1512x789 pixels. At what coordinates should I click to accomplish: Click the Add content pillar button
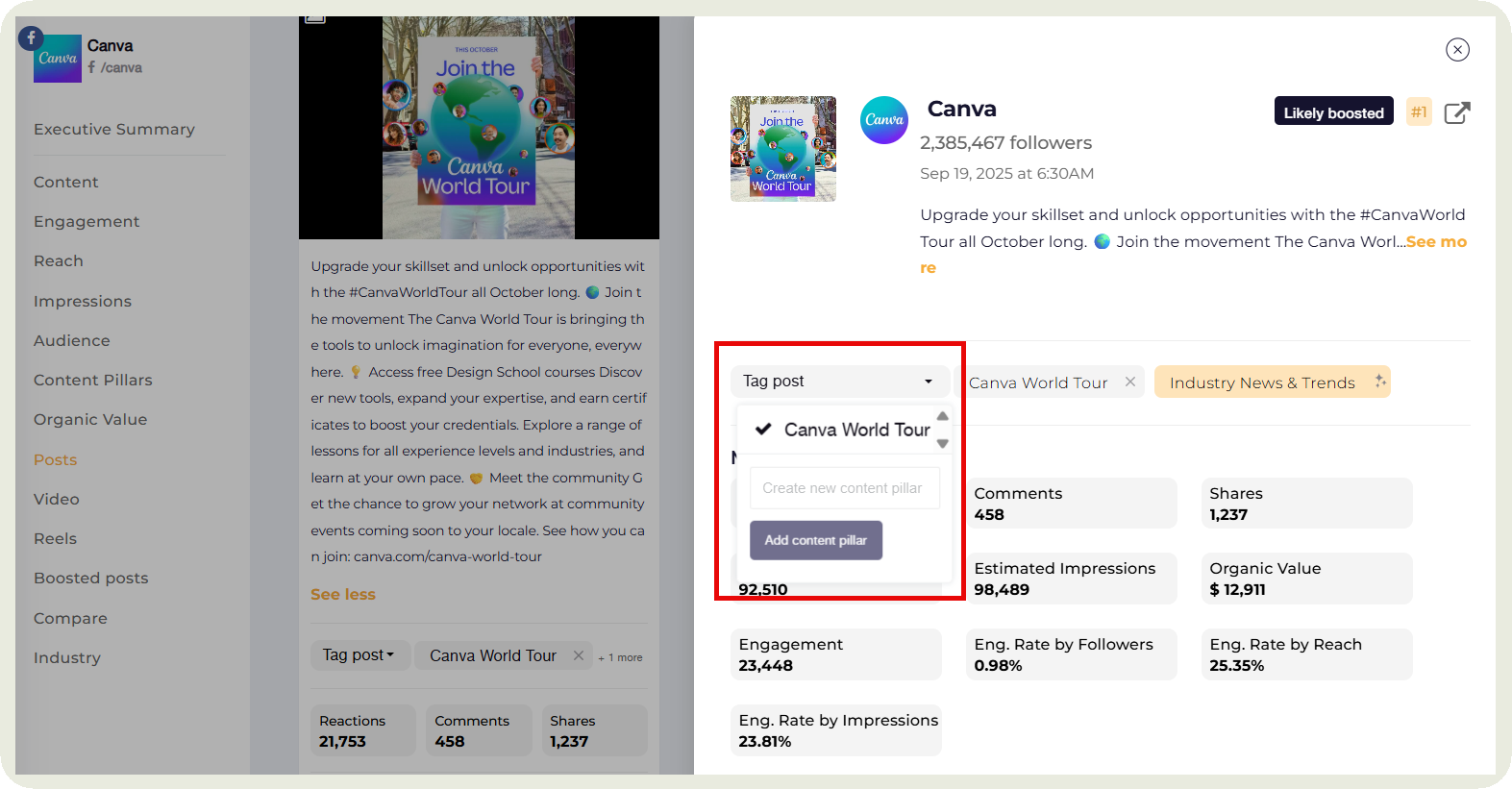816,540
